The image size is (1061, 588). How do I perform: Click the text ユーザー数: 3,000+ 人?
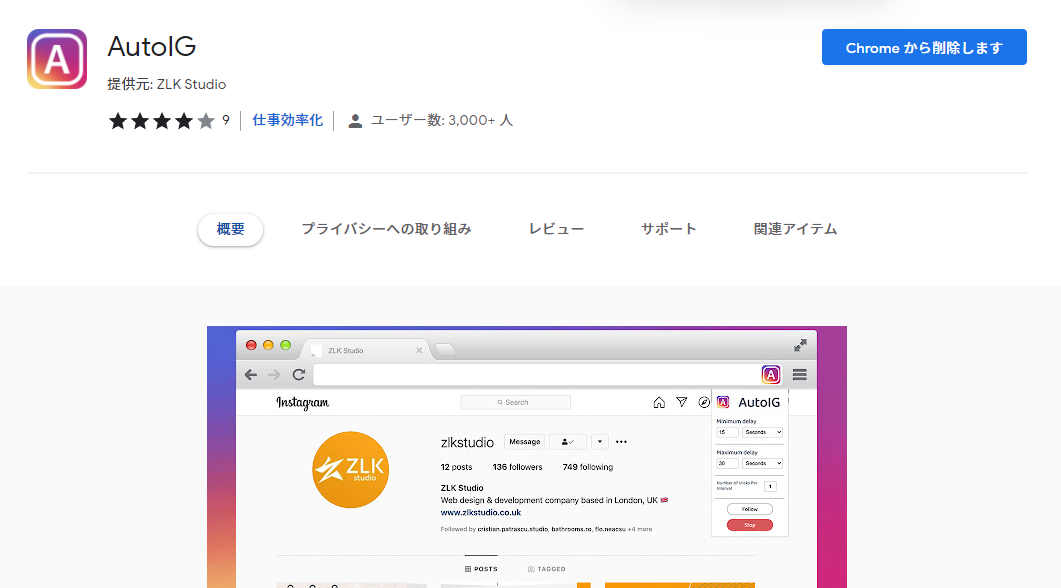click(x=441, y=120)
